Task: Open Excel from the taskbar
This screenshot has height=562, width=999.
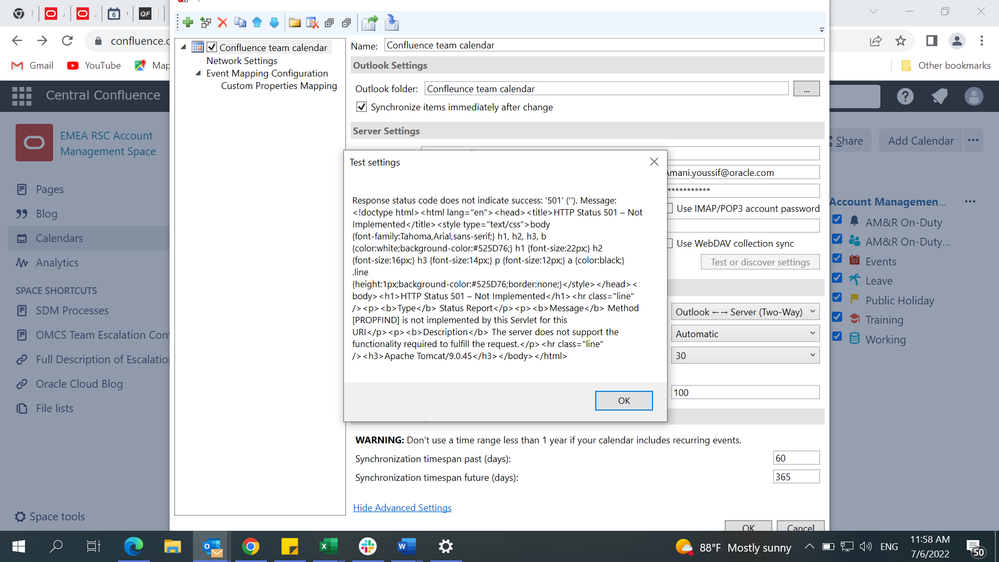Action: pos(328,547)
